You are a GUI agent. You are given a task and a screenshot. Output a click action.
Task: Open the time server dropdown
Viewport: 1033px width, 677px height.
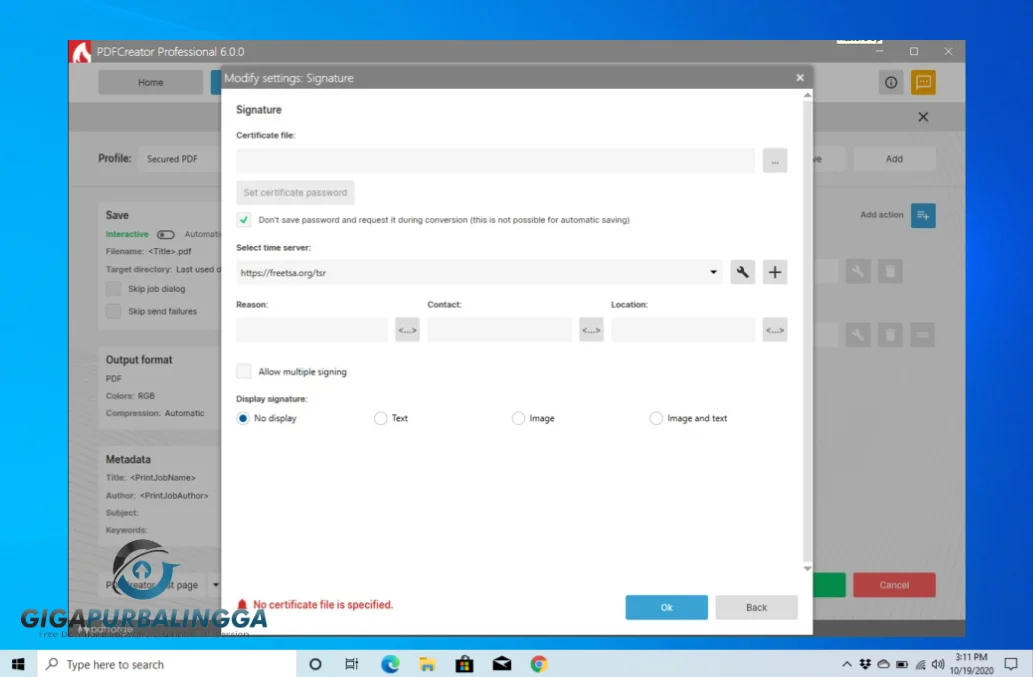pyautogui.click(x=712, y=271)
